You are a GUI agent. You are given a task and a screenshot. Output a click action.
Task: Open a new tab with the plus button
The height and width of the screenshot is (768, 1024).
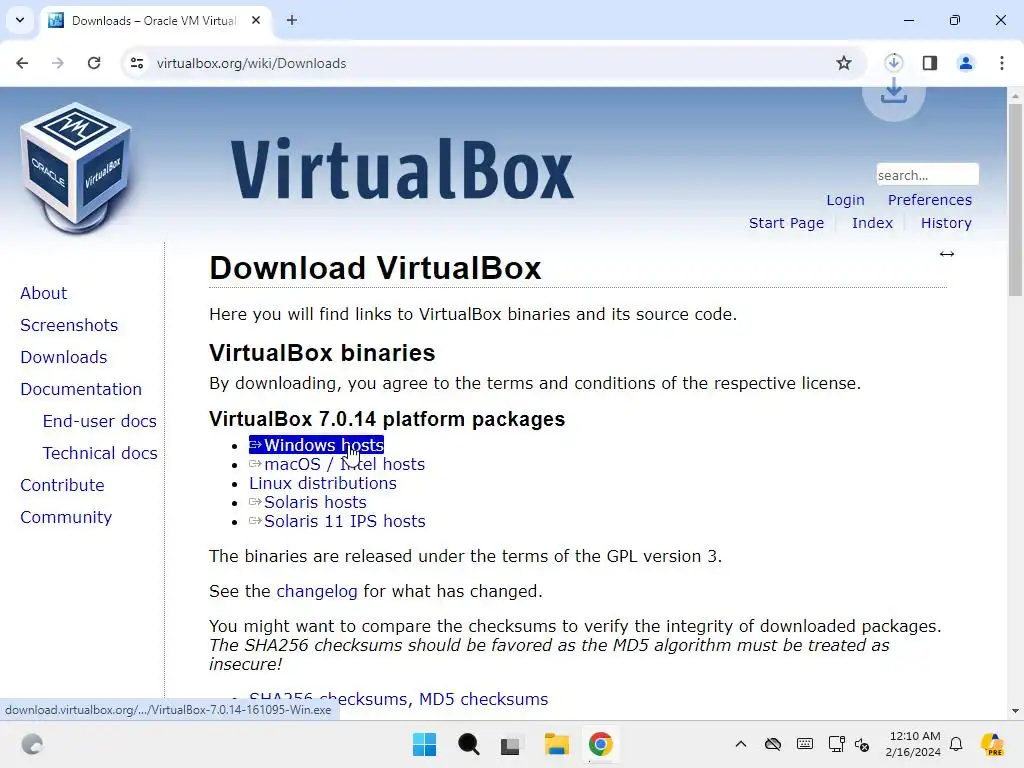coord(292,20)
